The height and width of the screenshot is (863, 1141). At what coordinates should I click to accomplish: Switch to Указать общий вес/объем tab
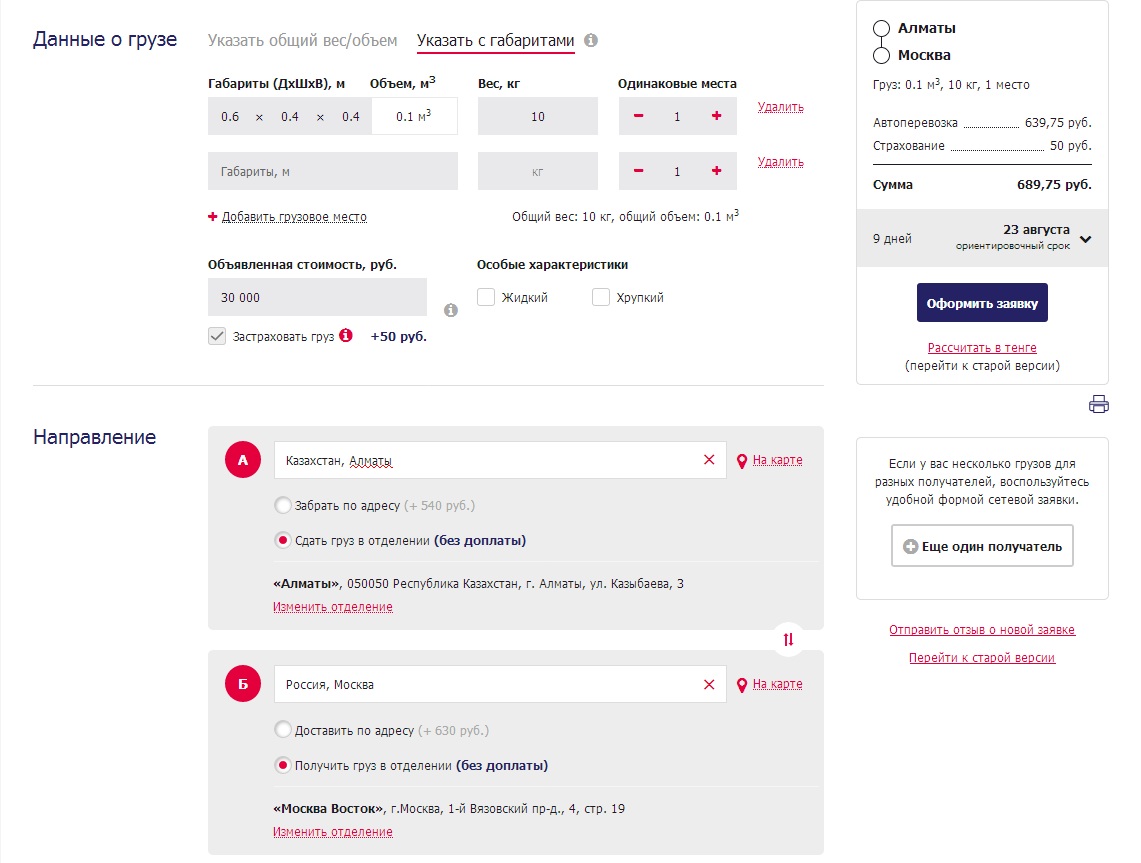pos(302,41)
